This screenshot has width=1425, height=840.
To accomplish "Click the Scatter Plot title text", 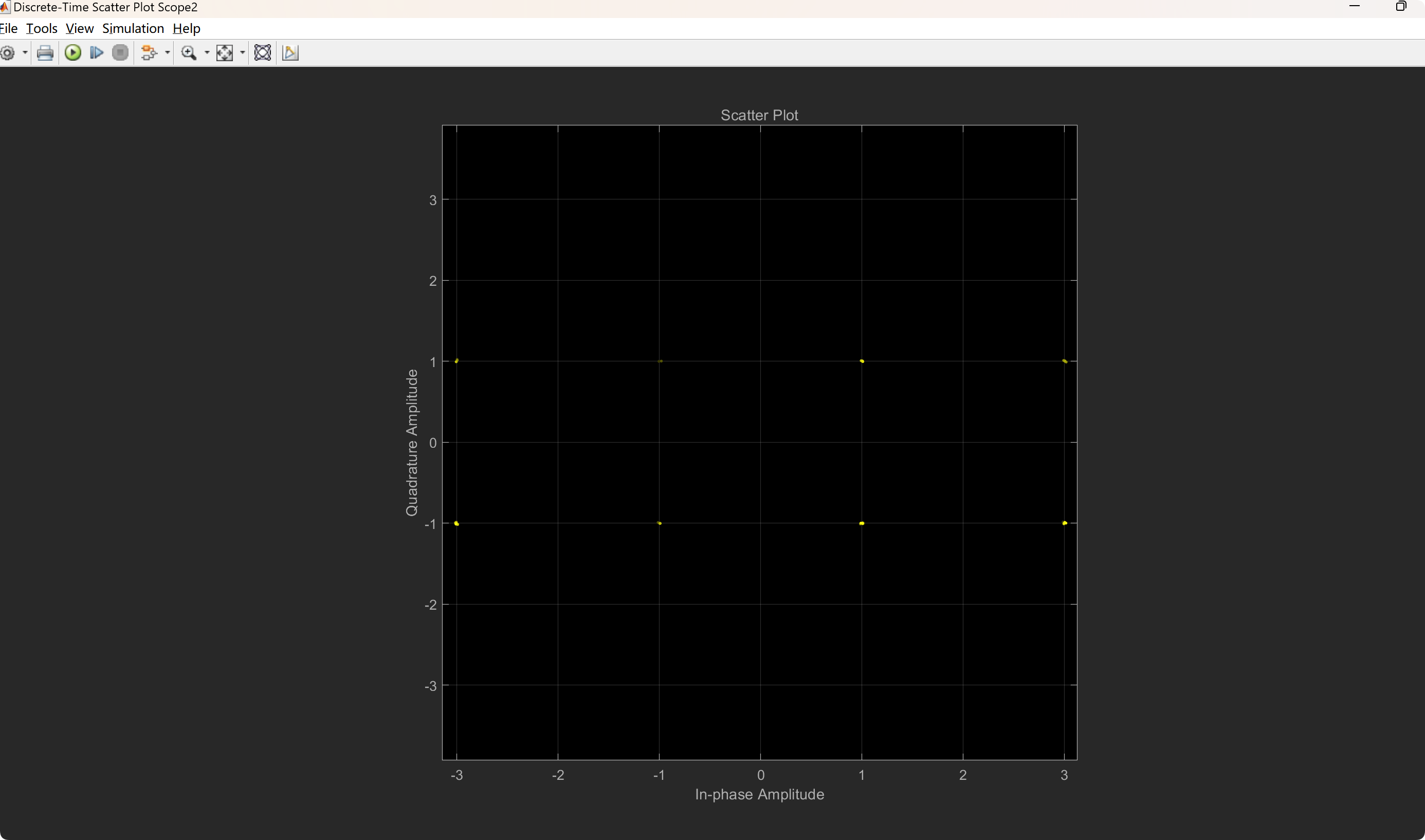I will [x=759, y=116].
